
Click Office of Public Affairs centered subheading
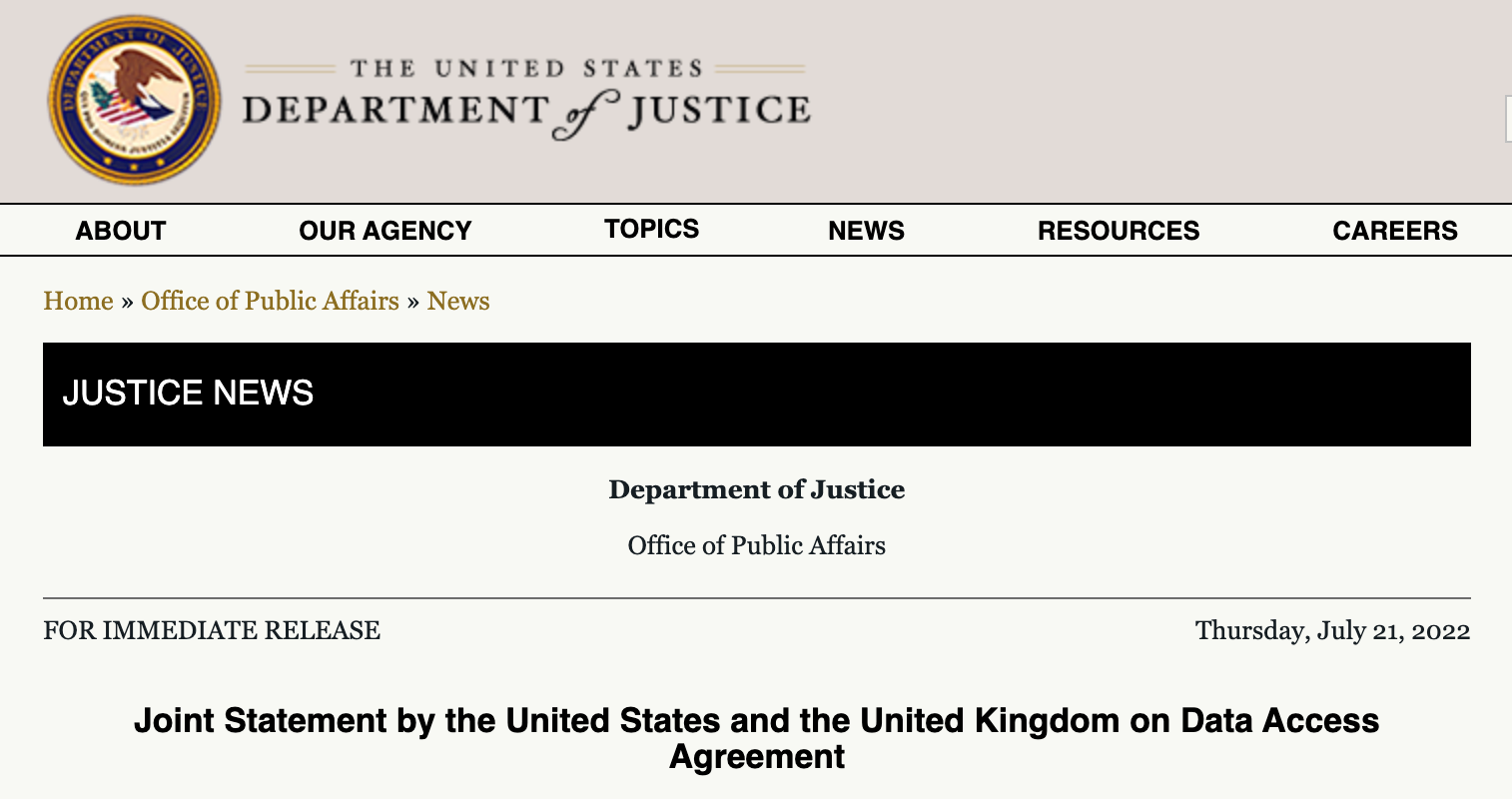pyautogui.click(x=757, y=545)
